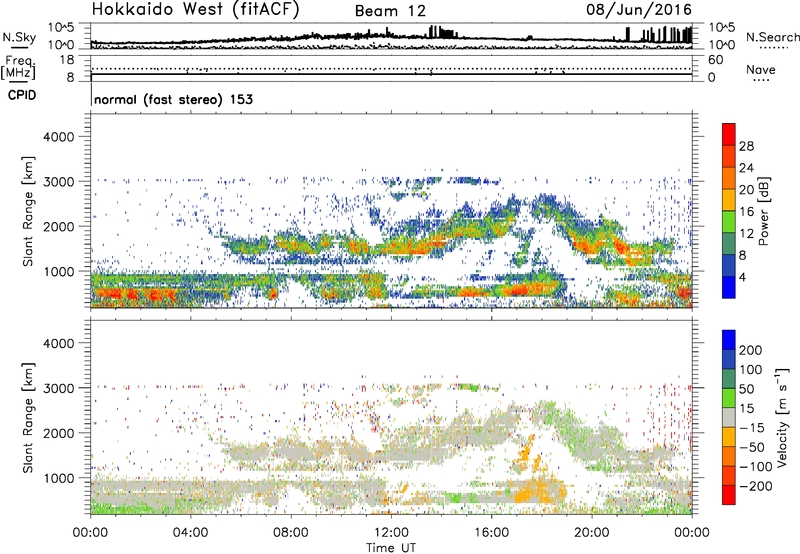
Task: Click the red bottom of velocity colorbar
Action: pyautogui.click(x=729, y=495)
